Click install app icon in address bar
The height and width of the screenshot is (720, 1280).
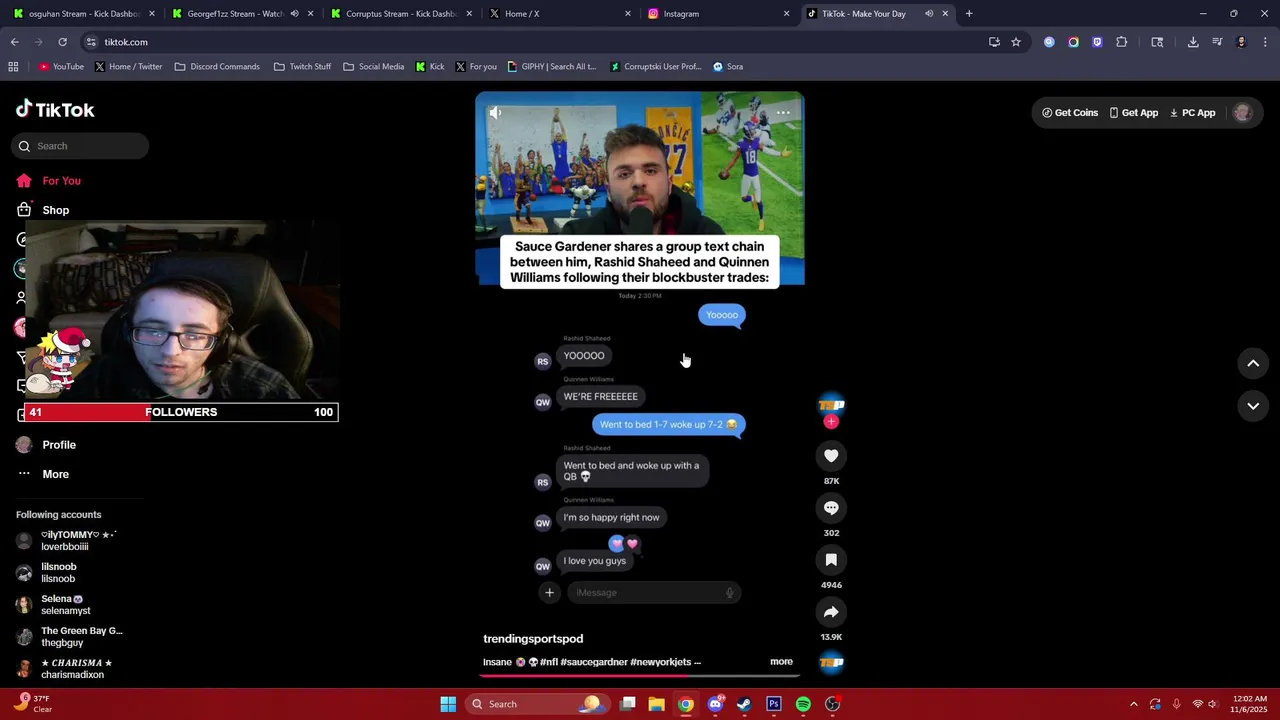coord(994,42)
